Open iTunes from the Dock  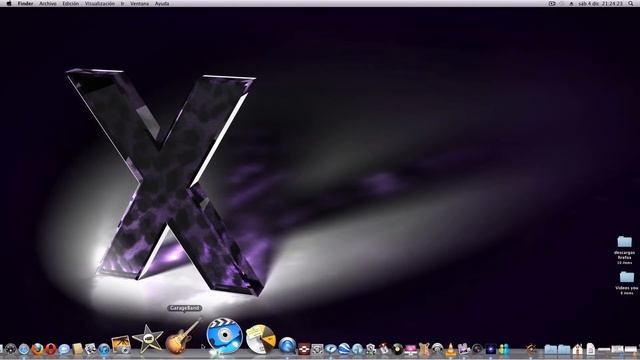tap(104, 349)
